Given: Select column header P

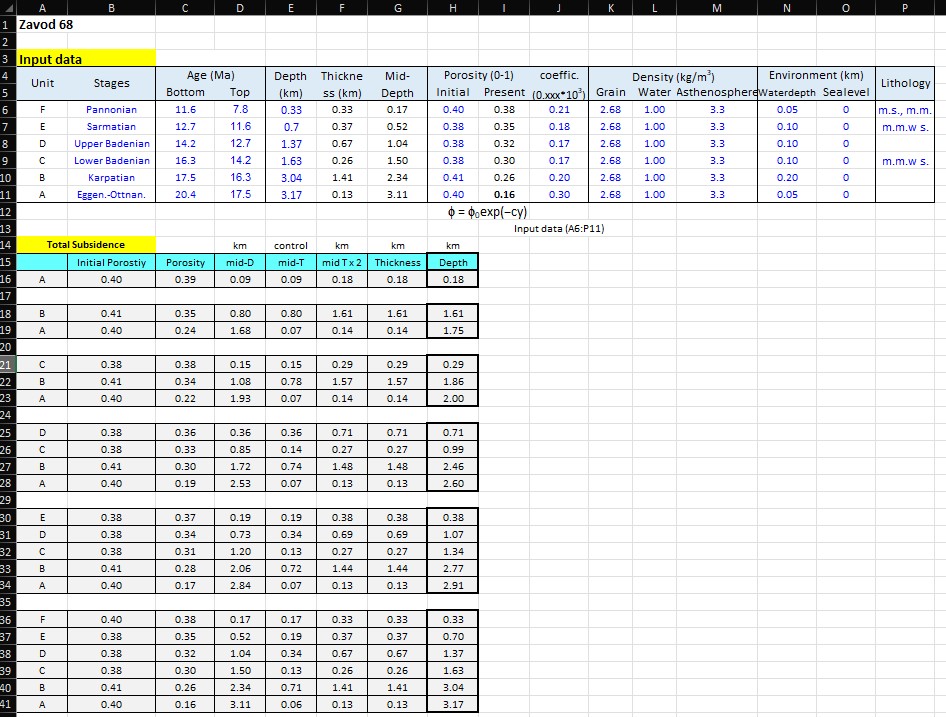Looking at the screenshot, I should tap(905, 8).
